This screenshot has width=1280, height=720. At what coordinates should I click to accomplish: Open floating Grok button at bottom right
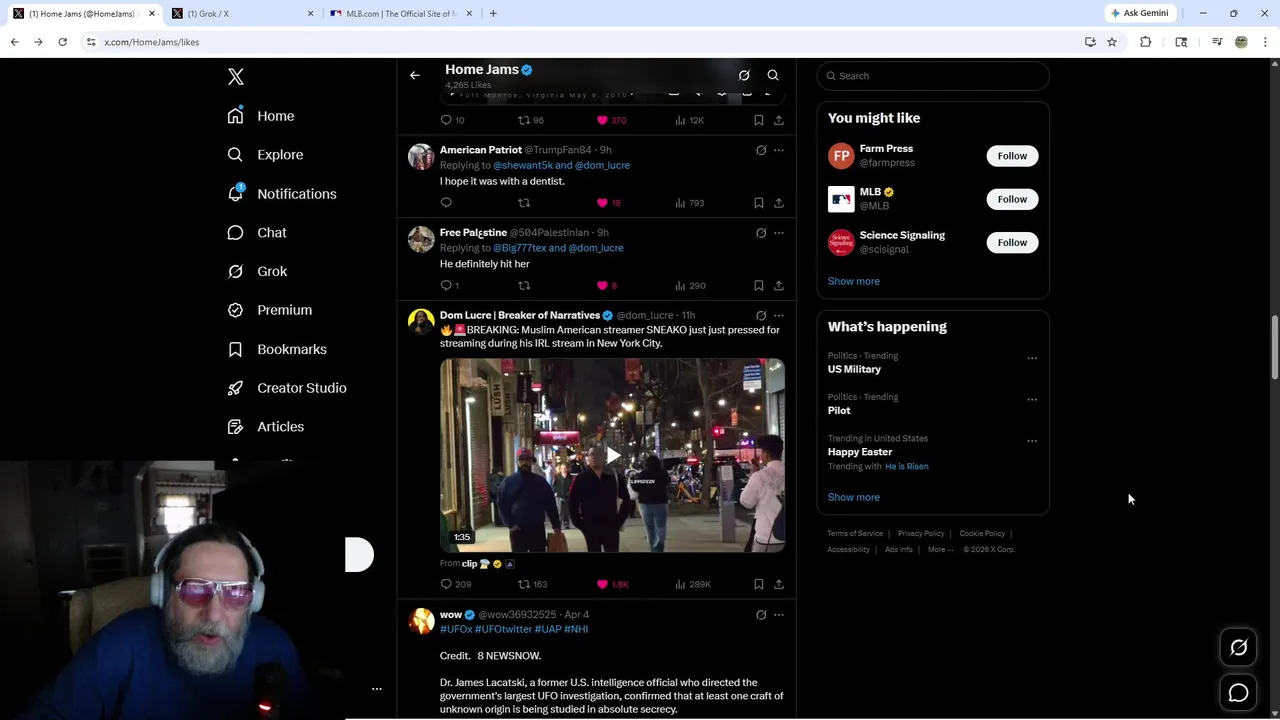click(1238, 648)
